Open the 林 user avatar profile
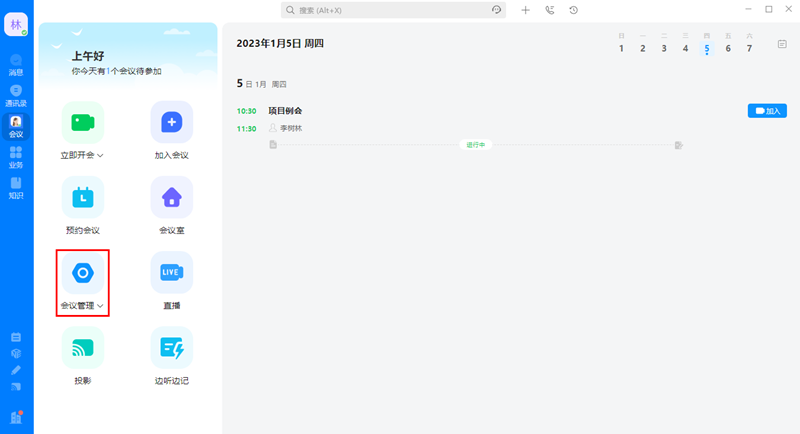The height and width of the screenshot is (434, 800). 16,24
